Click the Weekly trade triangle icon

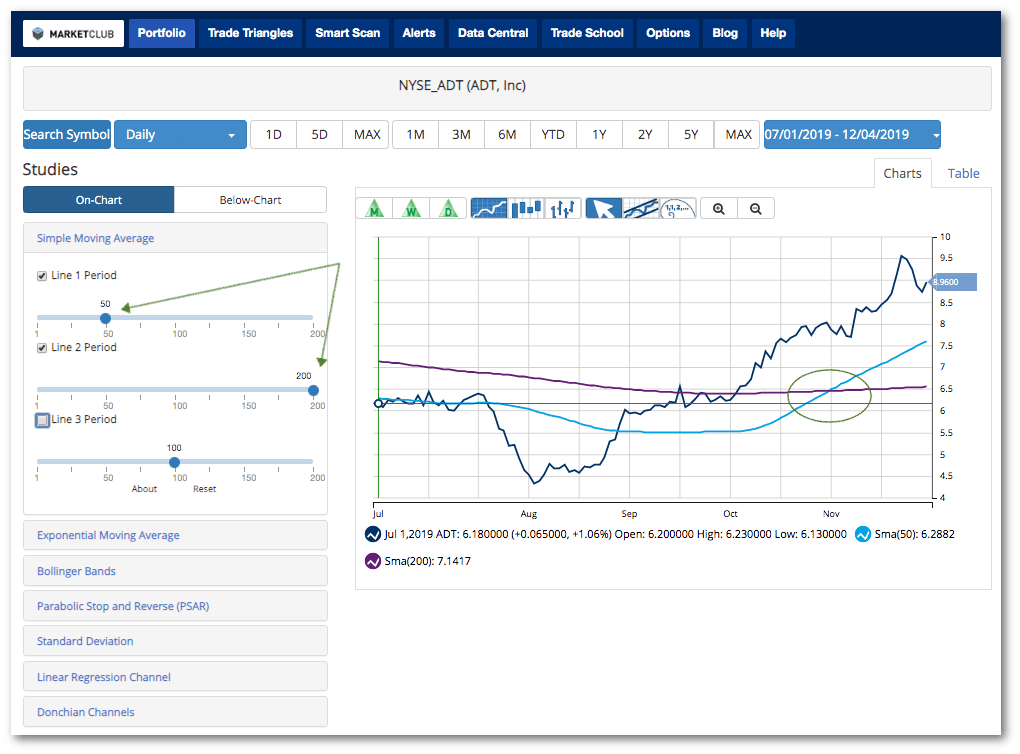[x=411, y=209]
